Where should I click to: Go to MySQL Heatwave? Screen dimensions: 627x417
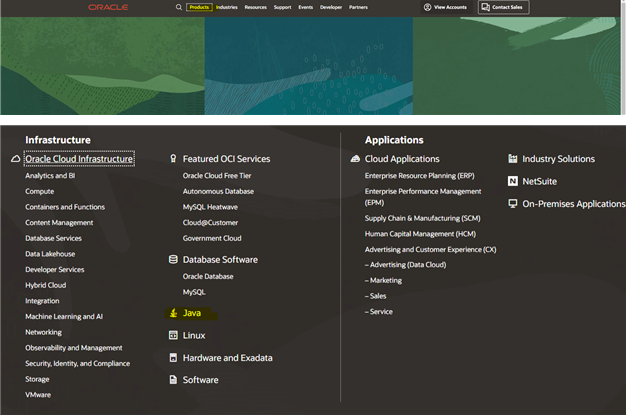coord(210,207)
